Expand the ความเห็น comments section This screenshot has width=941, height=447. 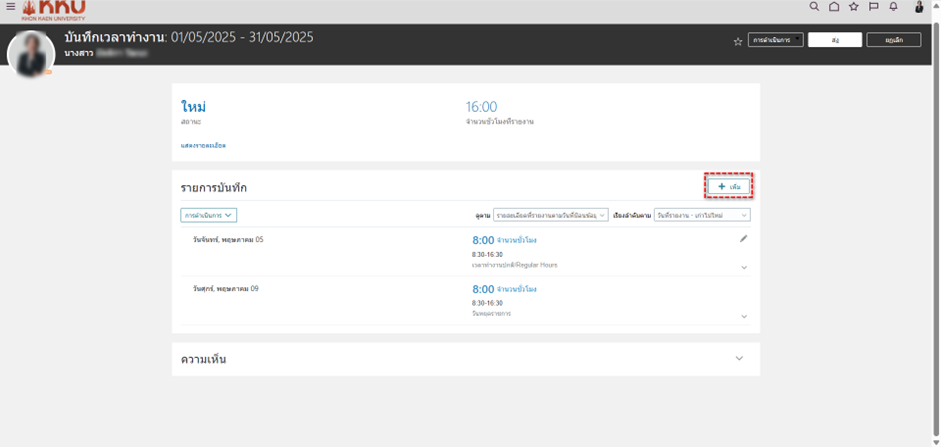coord(739,359)
